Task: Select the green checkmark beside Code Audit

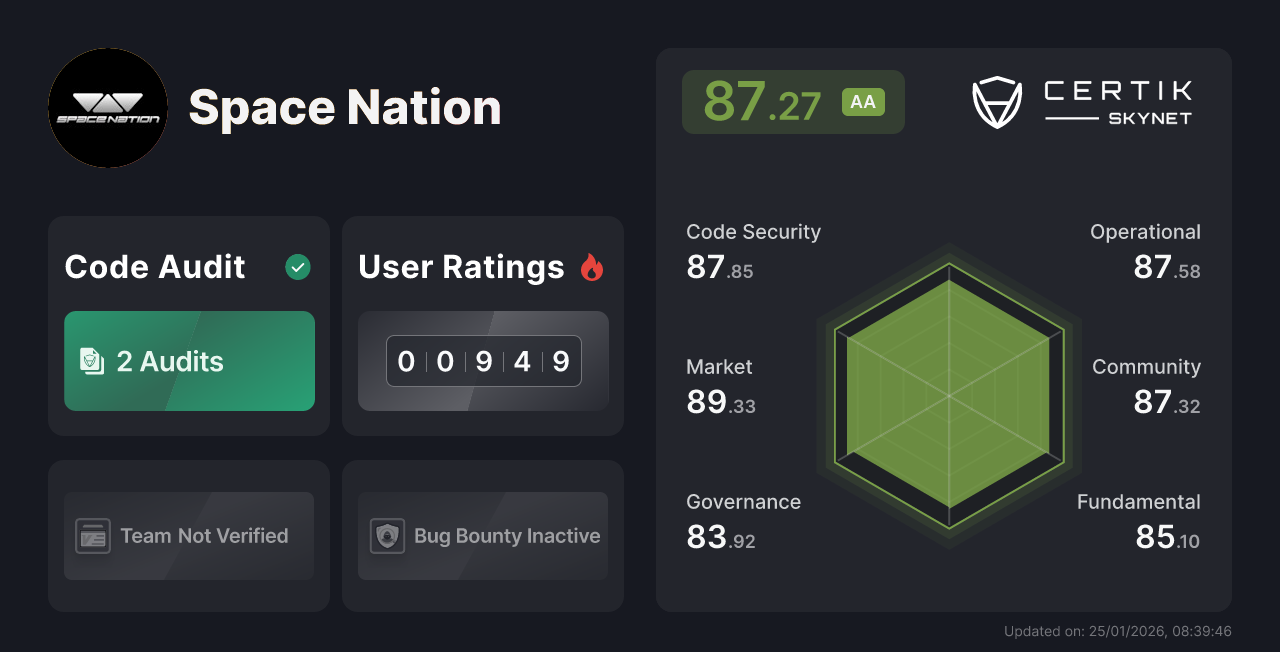Action: 297,267
